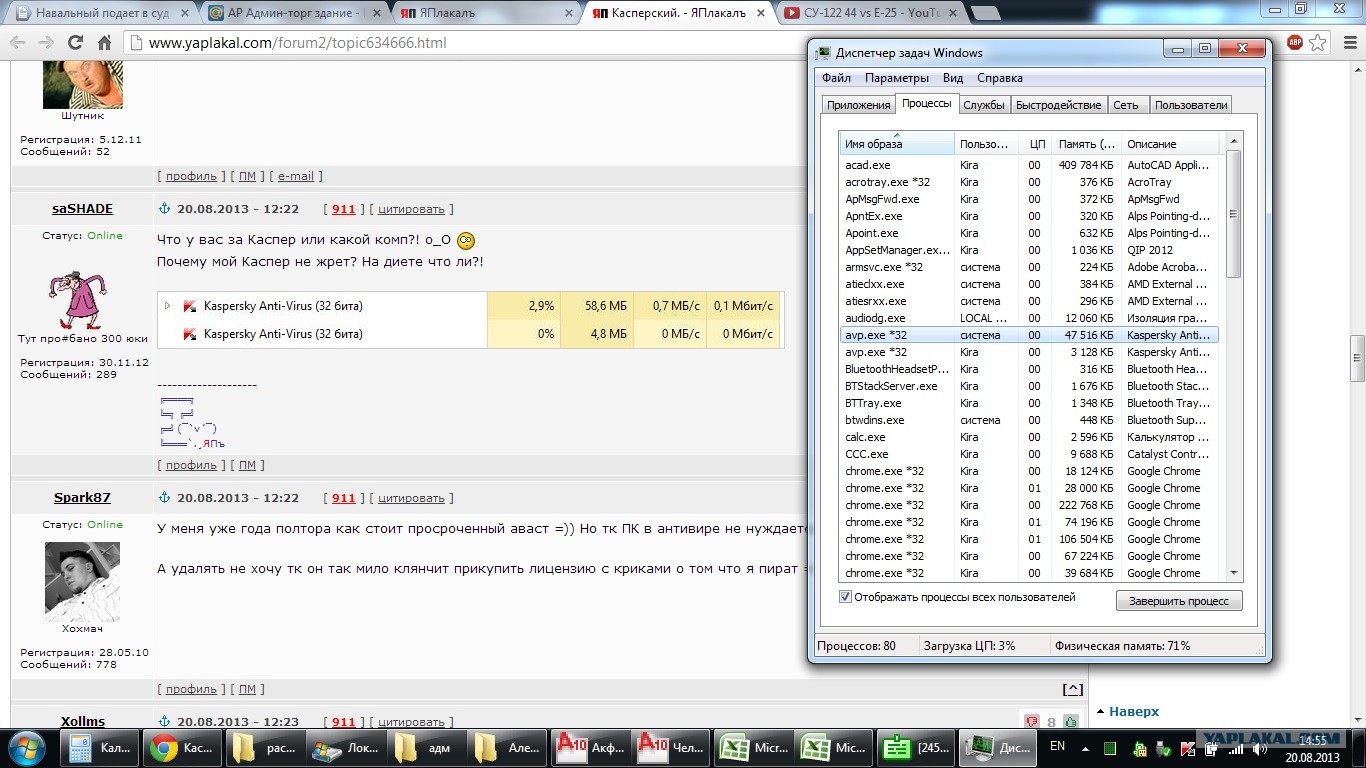Select the ApMsgFwd.exe process row

1029,199
